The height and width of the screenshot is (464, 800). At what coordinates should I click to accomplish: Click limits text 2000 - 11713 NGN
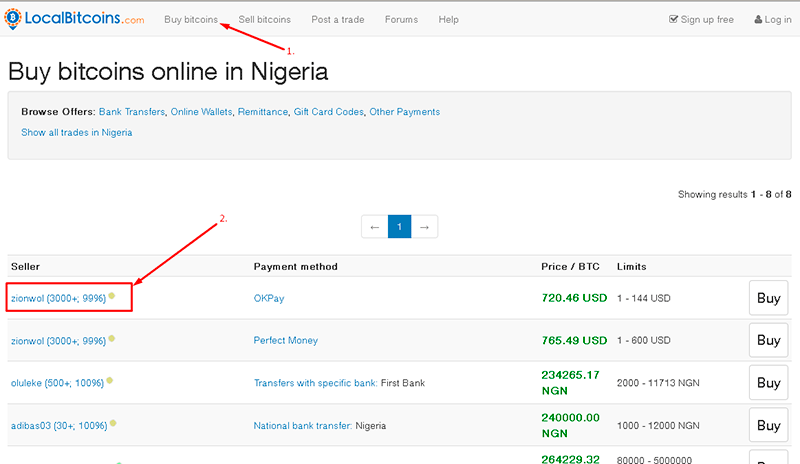(x=658, y=383)
